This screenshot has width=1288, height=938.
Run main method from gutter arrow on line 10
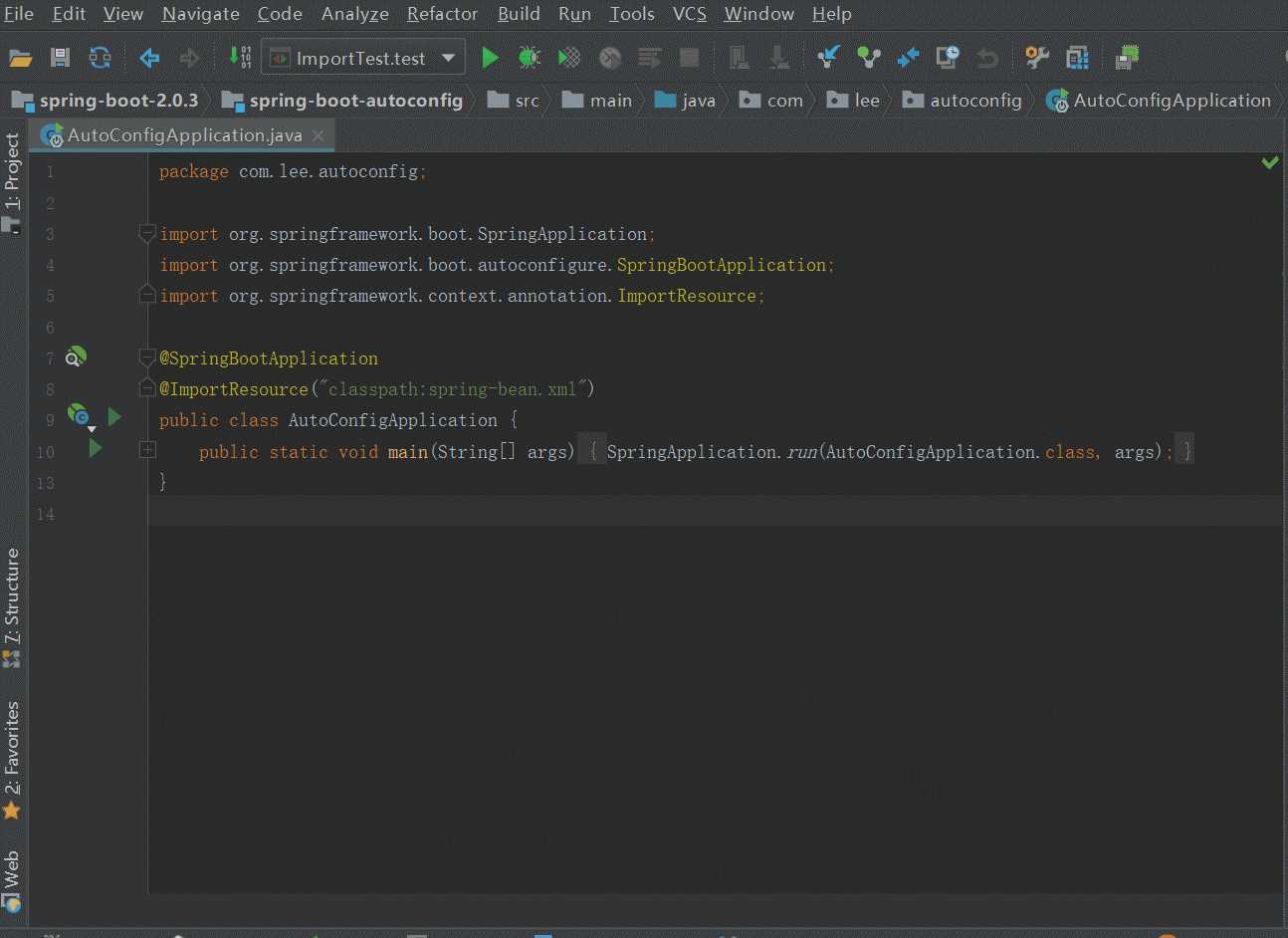pyautogui.click(x=96, y=448)
